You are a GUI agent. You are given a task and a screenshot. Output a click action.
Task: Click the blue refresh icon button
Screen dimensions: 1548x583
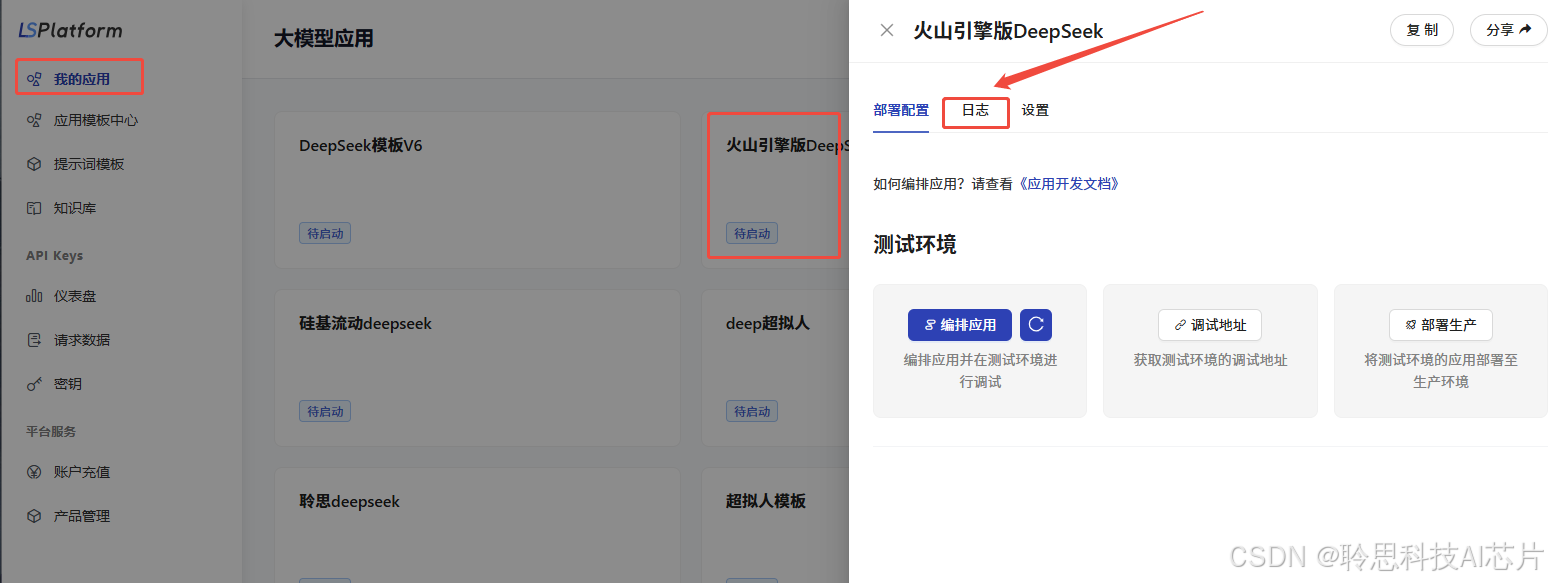(1036, 325)
